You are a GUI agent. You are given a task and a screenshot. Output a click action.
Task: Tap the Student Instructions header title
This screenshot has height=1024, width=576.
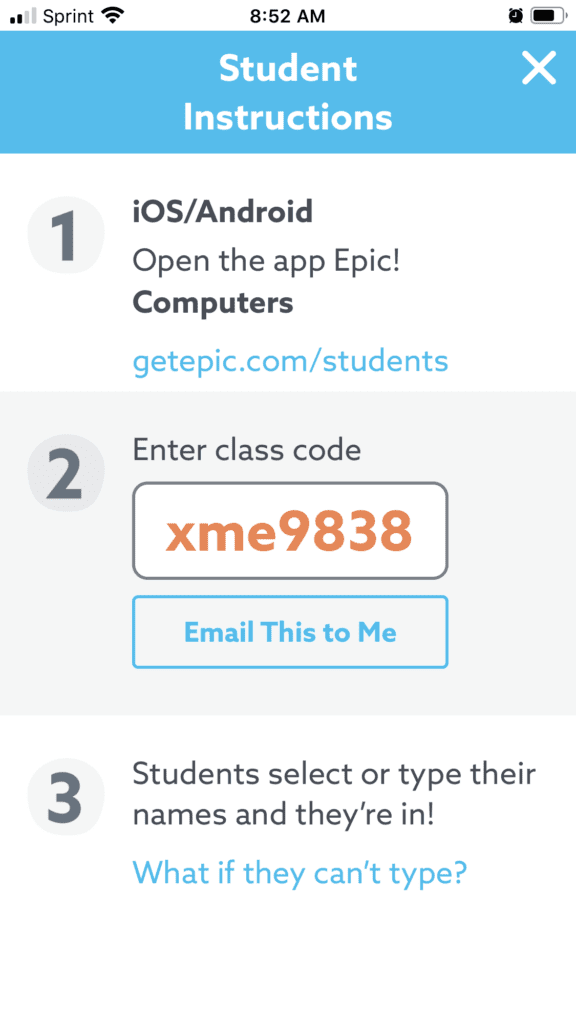(287, 93)
